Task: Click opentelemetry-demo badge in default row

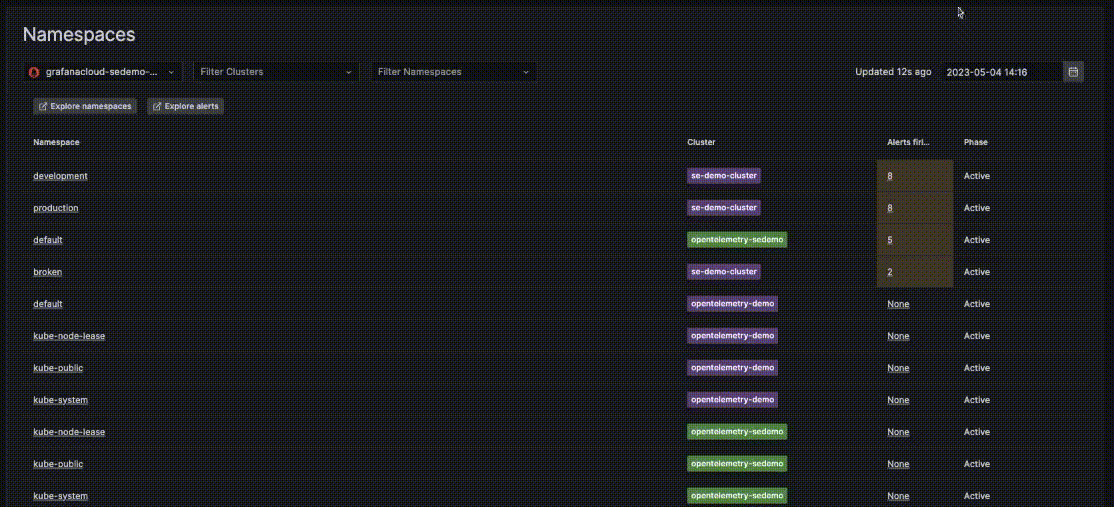Action: coord(732,304)
